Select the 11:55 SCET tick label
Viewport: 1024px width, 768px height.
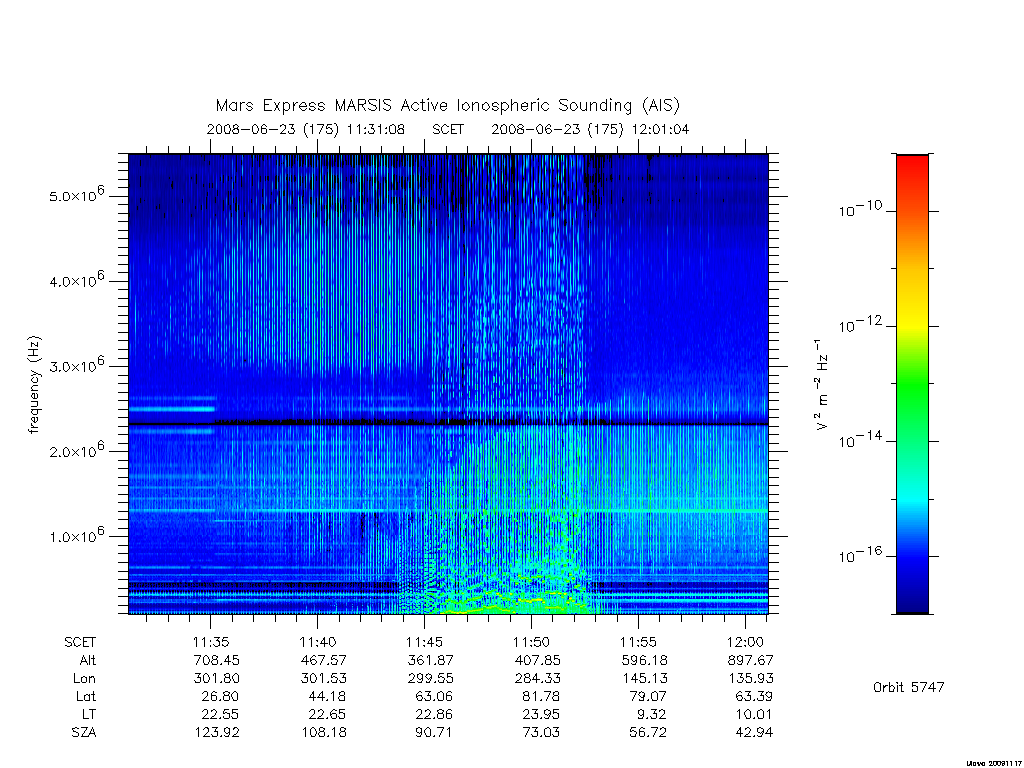(x=638, y=642)
